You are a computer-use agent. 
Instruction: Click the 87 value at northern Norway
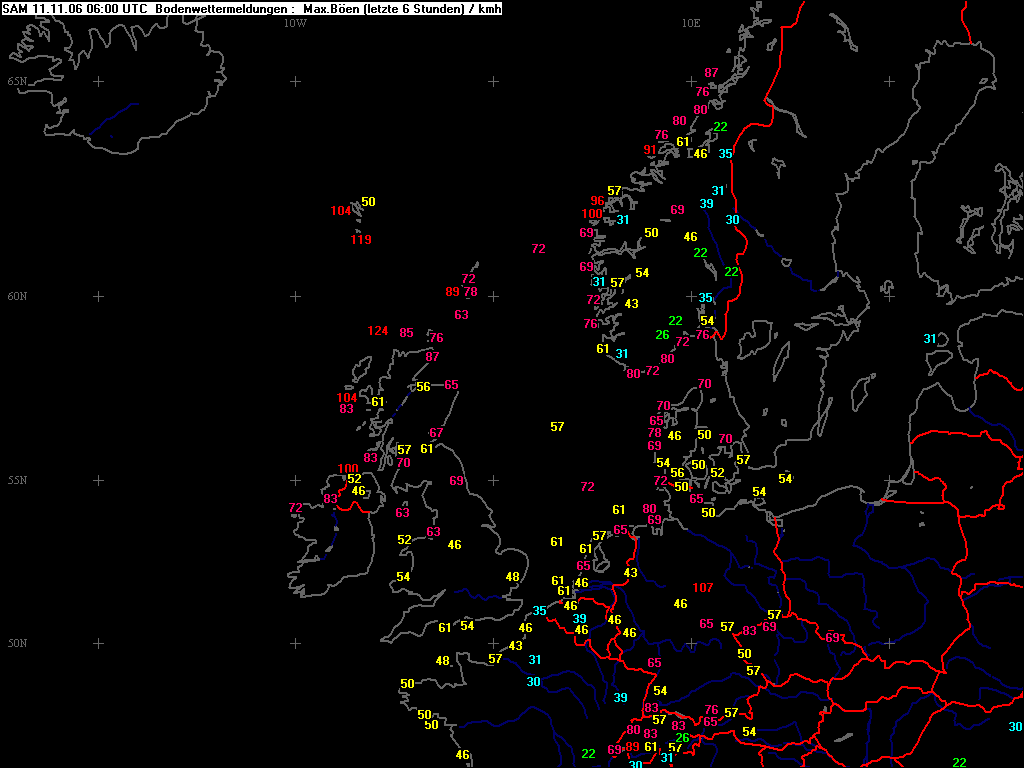[x=711, y=73]
